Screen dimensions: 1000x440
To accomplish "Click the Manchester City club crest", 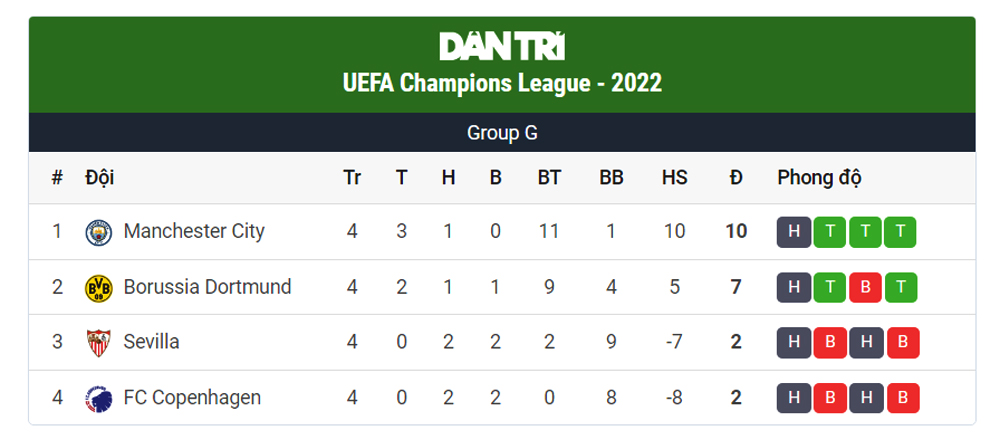I will coord(99,232).
